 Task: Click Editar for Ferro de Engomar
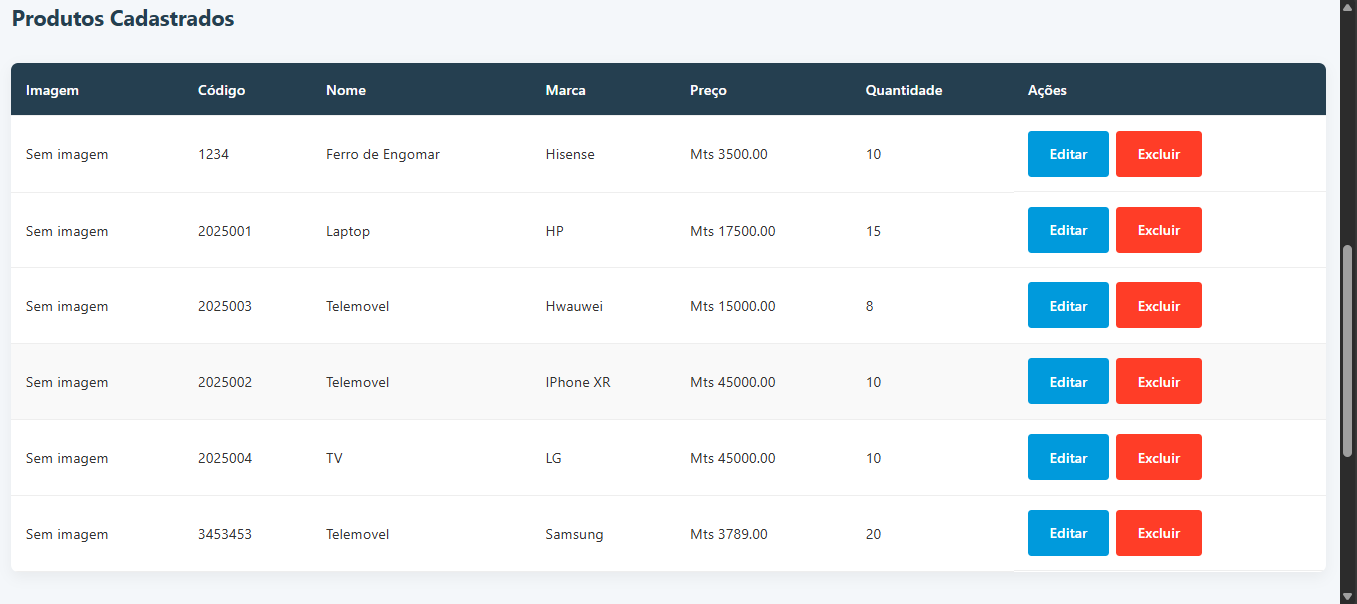pos(1068,154)
